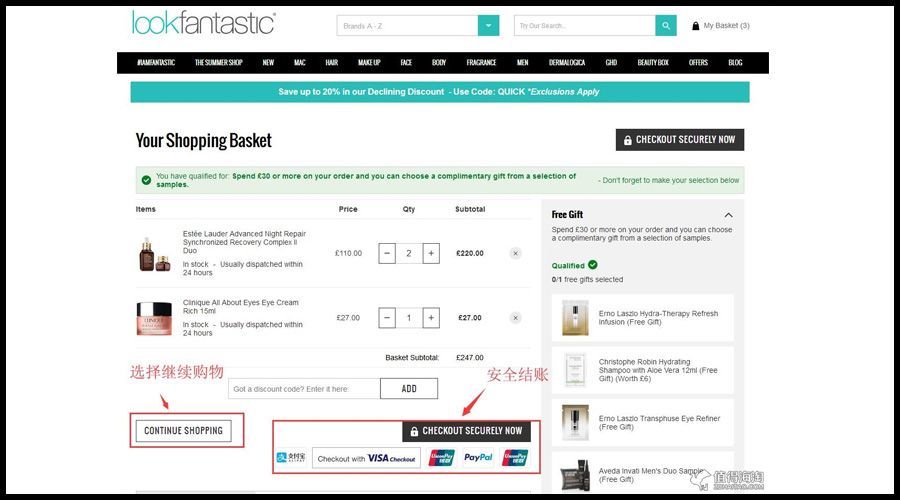Click the Basket Subtotal £247.00 value
This screenshot has height=500, width=900.
pyautogui.click(x=470, y=358)
